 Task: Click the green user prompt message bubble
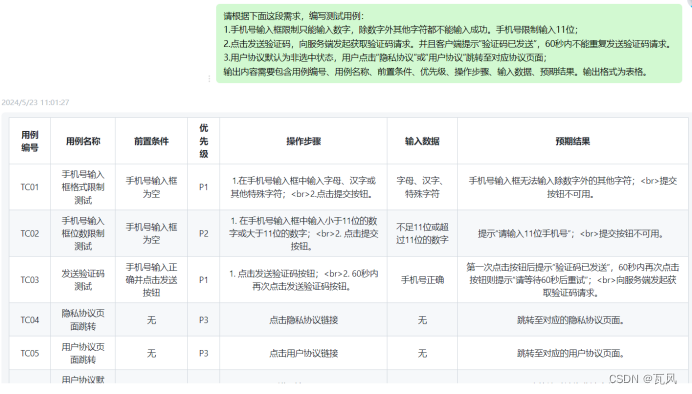click(449, 44)
